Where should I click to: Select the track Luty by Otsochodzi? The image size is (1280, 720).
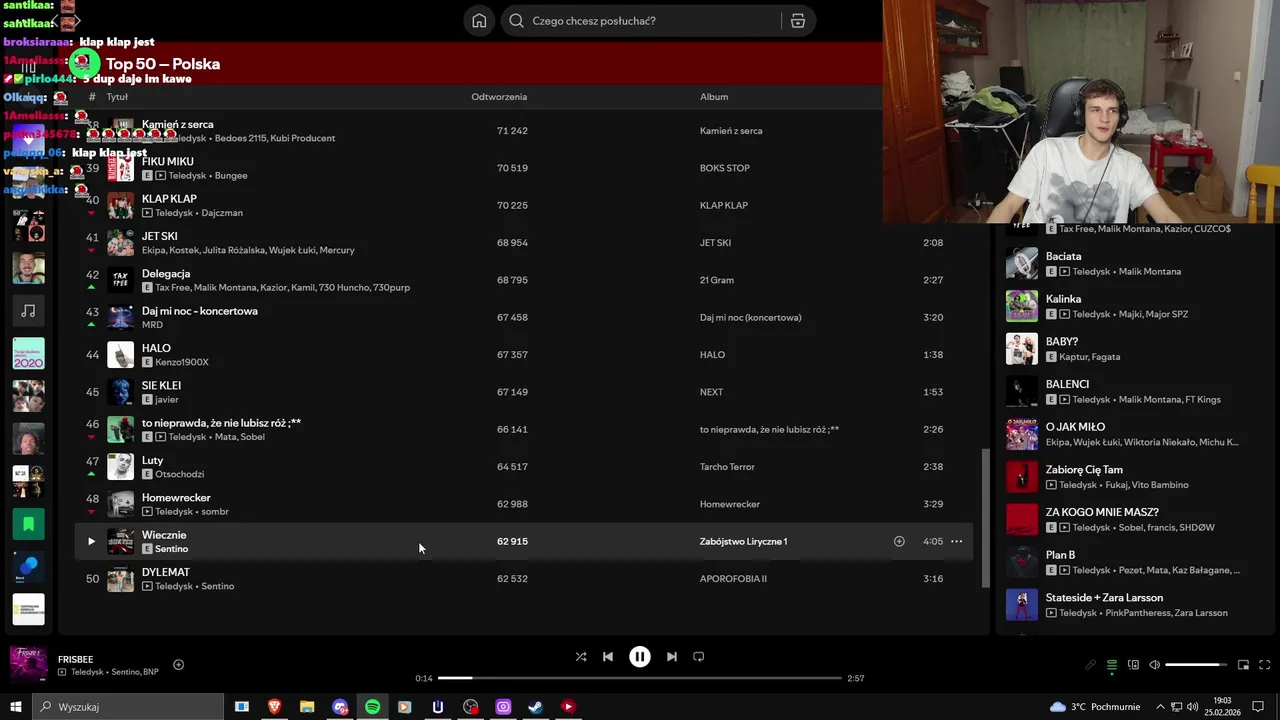[524, 467]
